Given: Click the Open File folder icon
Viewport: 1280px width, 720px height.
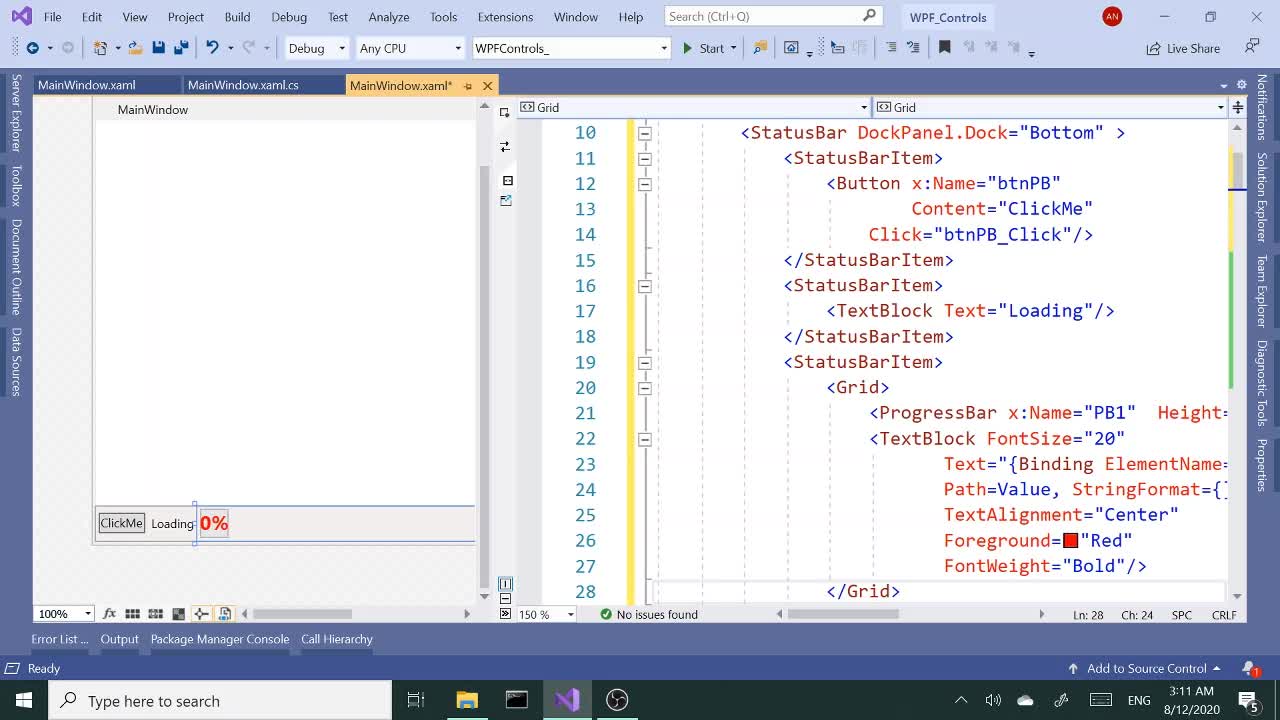Looking at the screenshot, I should pyautogui.click(x=135, y=48).
